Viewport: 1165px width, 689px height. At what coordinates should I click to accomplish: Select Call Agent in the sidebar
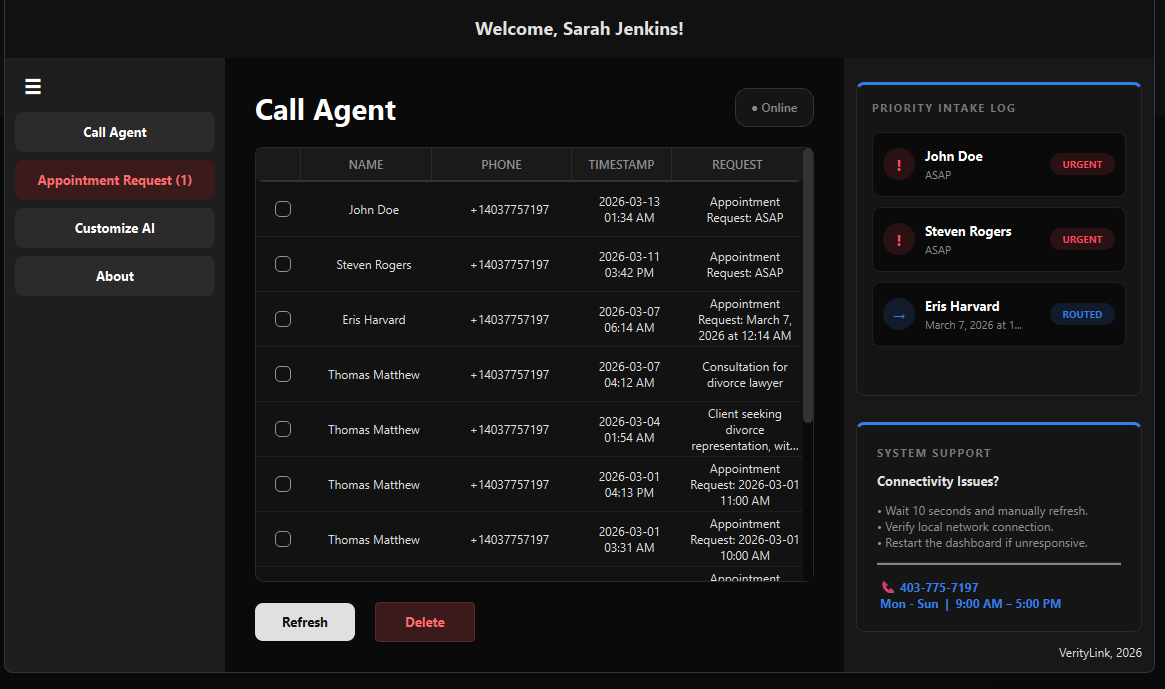pyautogui.click(x=114, y=131)
